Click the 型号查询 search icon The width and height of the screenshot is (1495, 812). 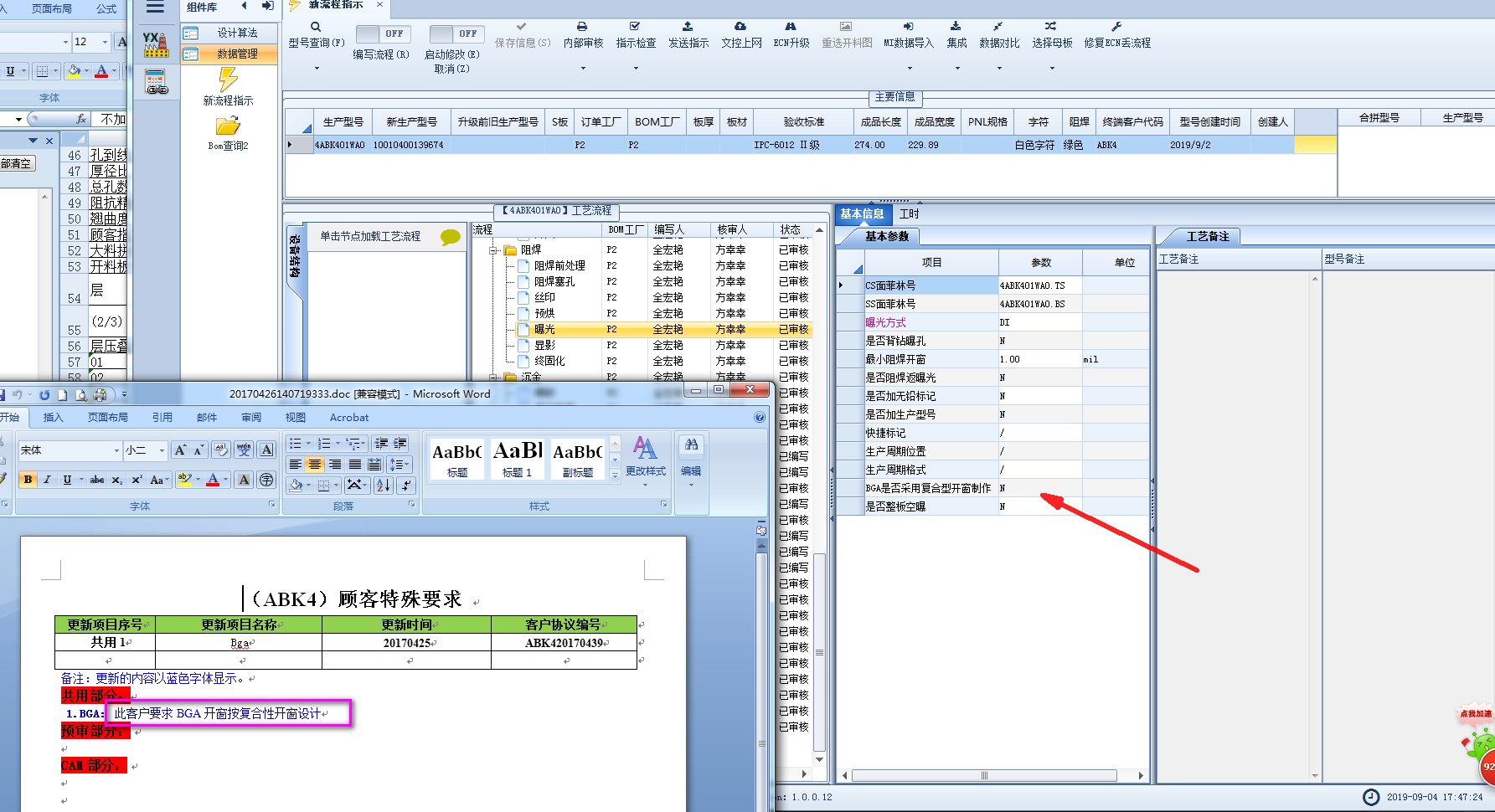click(316, 27)
